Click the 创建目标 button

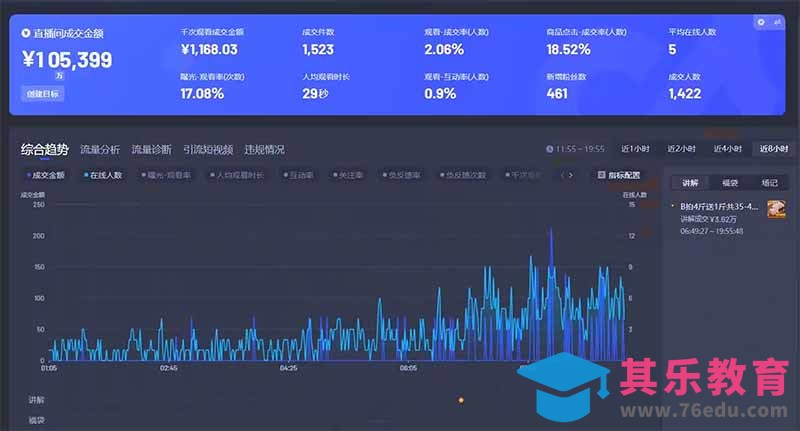tap(41, 94)
